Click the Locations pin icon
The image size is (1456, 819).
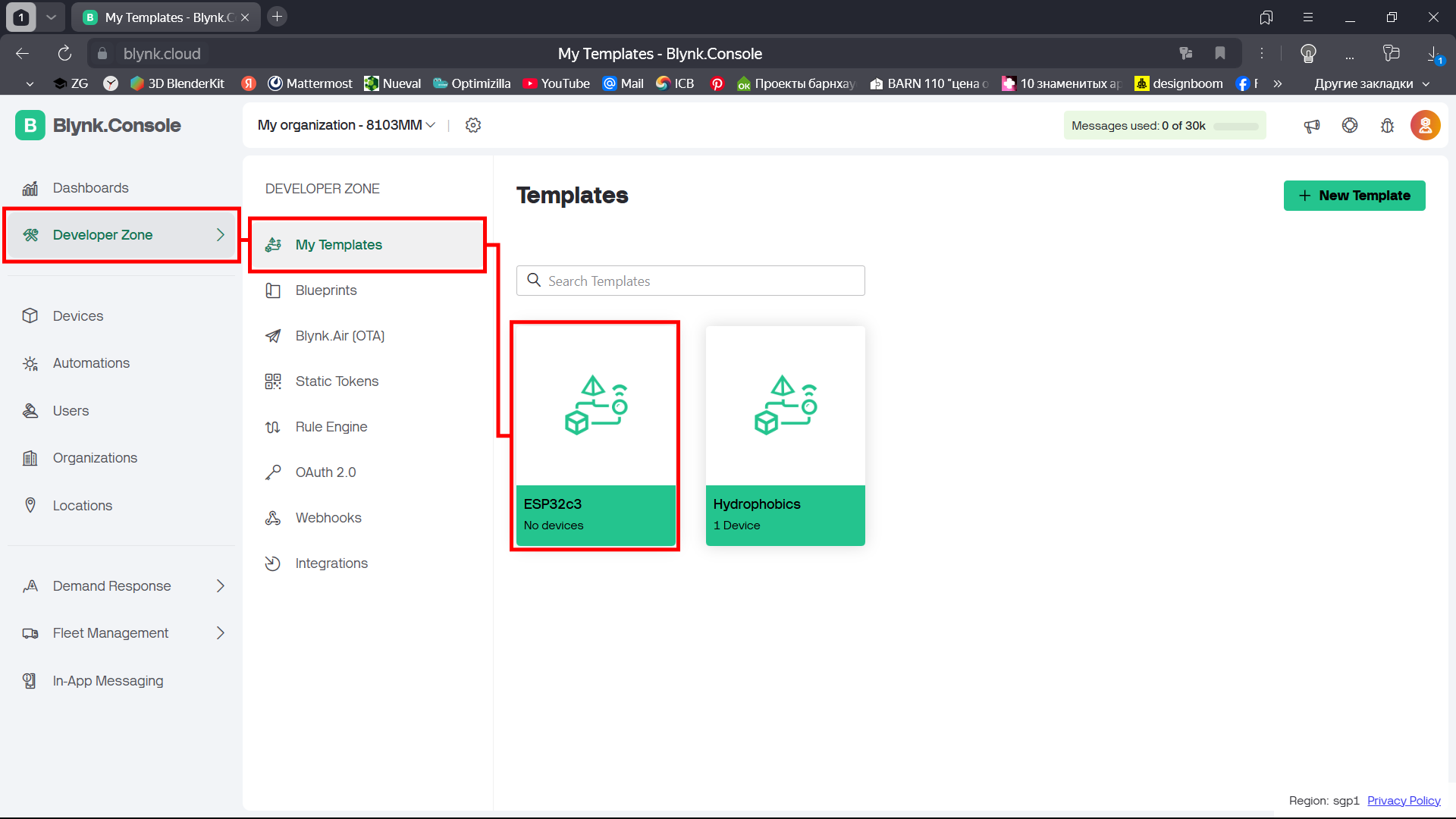[x=30, y=506]
